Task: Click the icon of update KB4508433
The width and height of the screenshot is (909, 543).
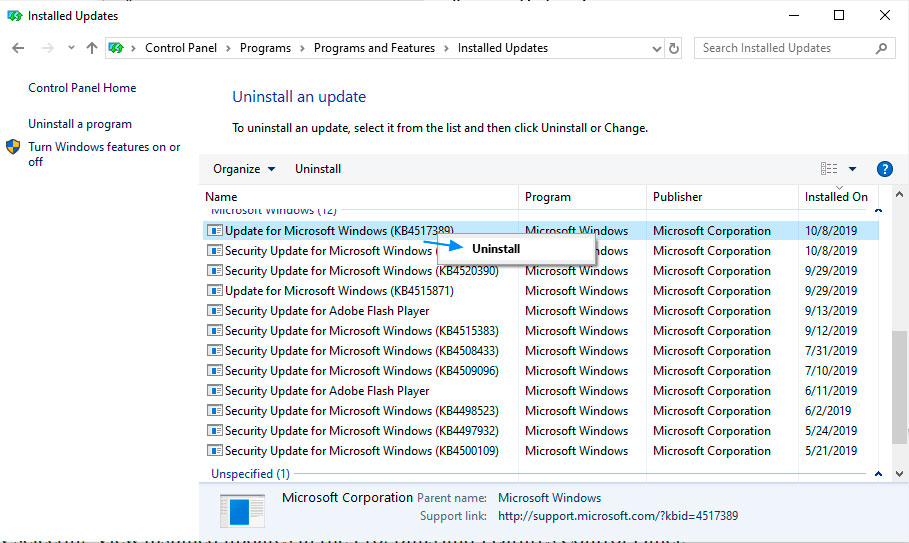Action: 214,351
